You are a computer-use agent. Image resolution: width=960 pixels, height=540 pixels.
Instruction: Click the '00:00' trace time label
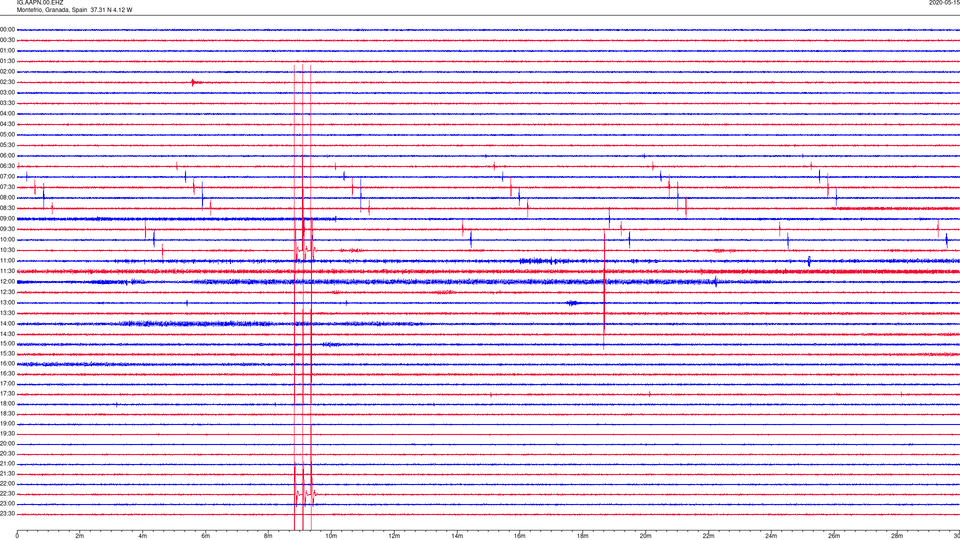tap(7, 29)
